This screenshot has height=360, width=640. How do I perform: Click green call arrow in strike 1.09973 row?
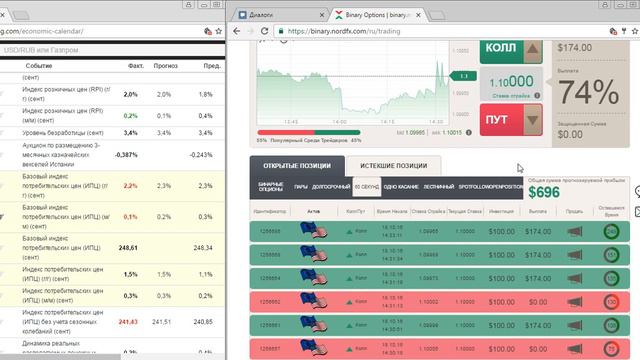coord(349,279)
